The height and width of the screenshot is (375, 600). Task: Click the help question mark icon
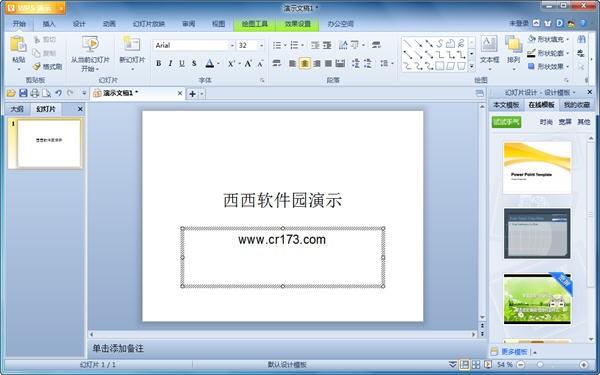point(583,23)
